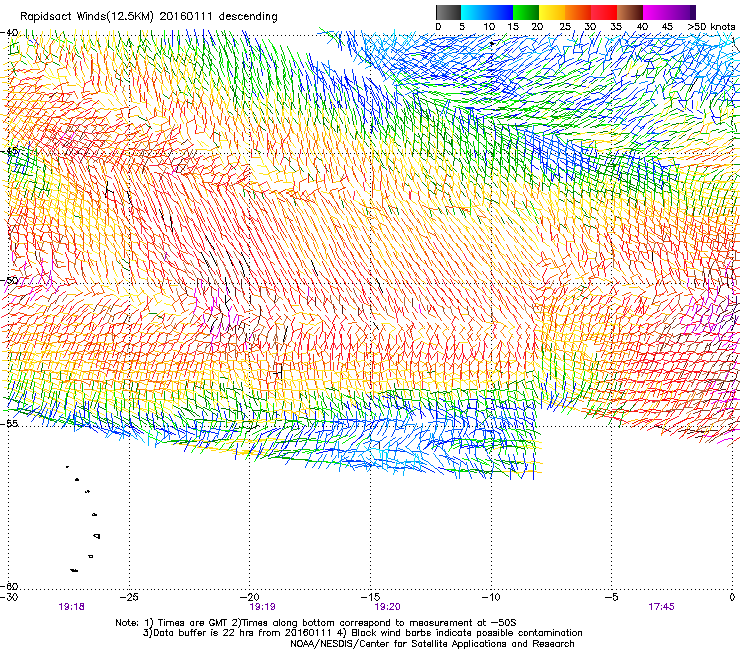Click the 0 longitude label at bottom right
This screenshot has height=650, width=740.
[732, 597]
